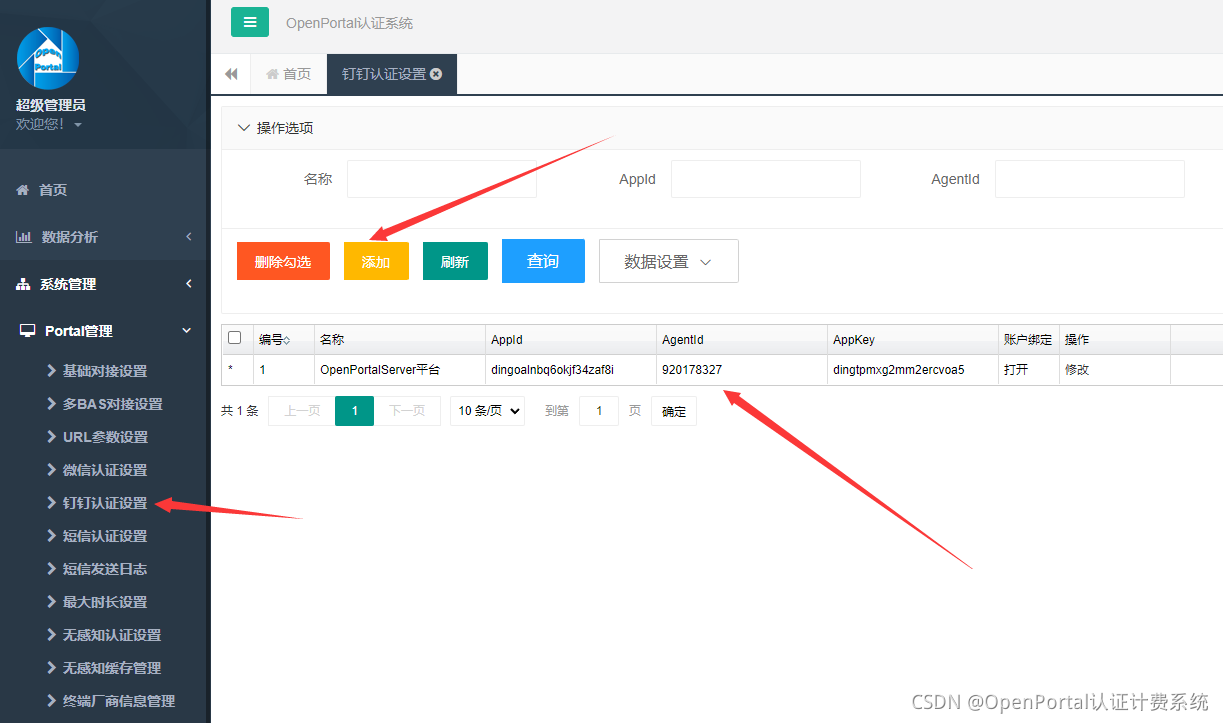Click the bar chart icon for 数据分析

(24, 237)
